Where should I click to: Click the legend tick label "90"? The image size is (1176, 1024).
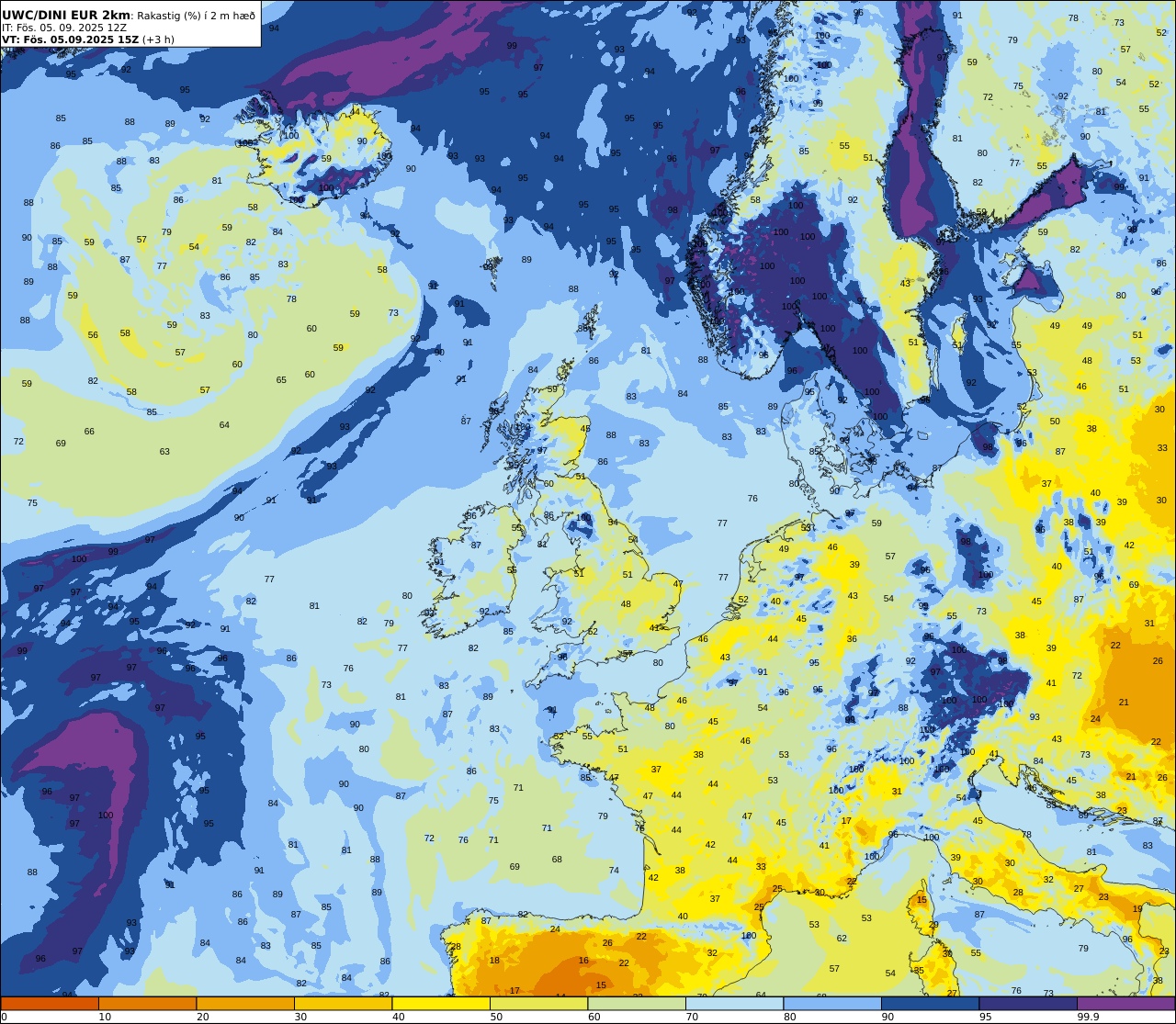click(888, 1017)
